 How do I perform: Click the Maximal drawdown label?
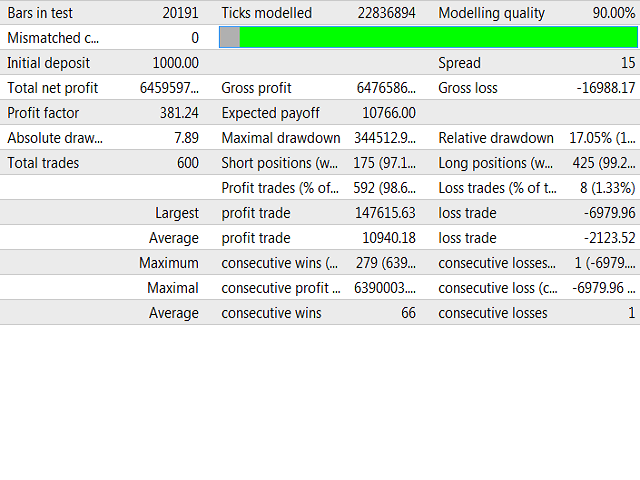click(x=281, y=138)
